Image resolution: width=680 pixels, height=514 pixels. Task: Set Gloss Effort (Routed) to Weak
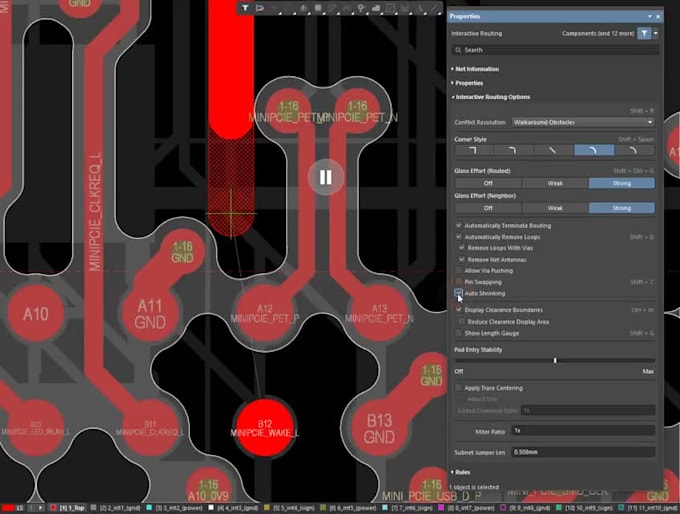click(x=555, y=183)
